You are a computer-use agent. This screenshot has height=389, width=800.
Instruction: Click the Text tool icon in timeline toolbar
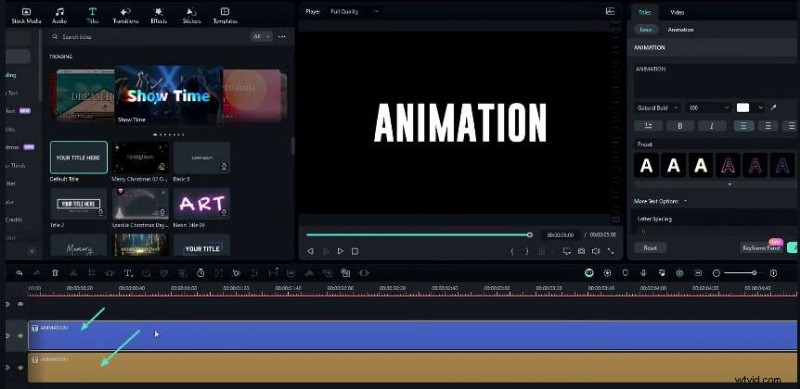pyautogui.click(x=129, y=273)
